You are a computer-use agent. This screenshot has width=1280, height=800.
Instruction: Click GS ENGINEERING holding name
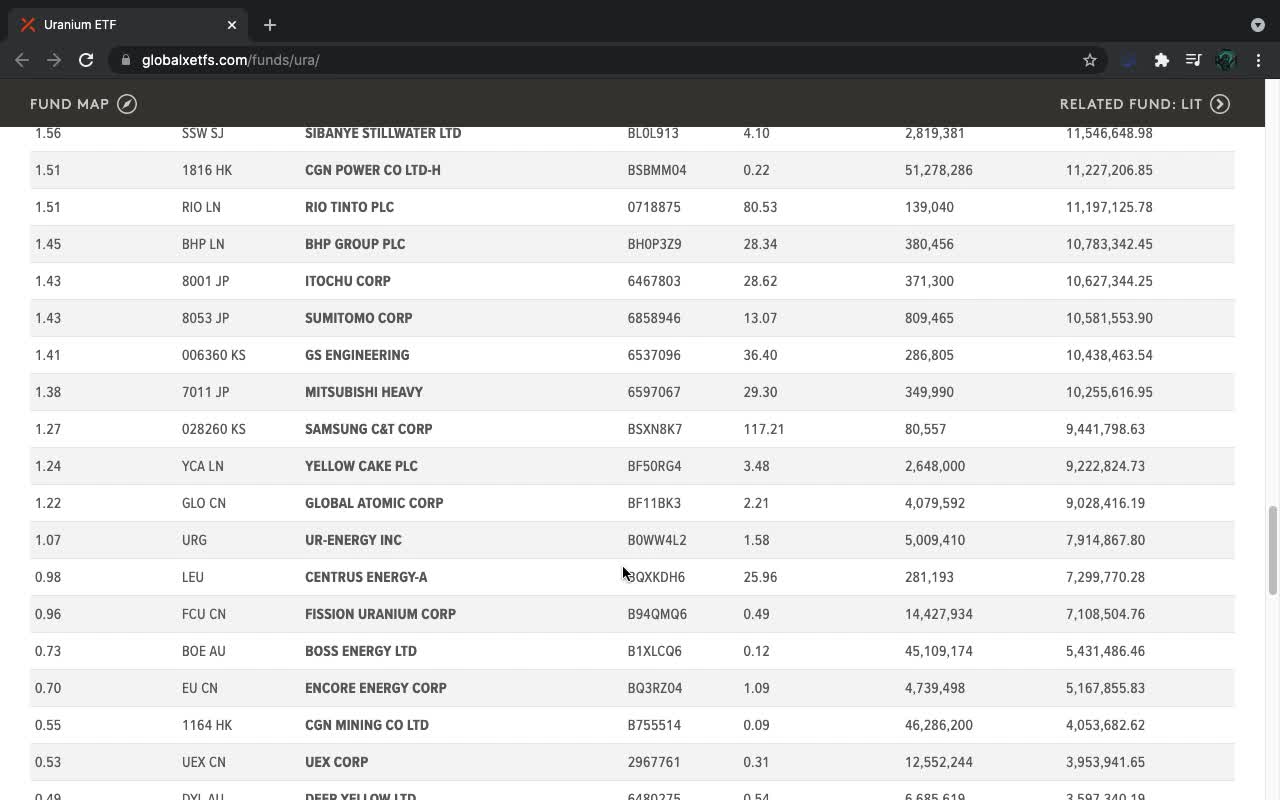(357, 355)
